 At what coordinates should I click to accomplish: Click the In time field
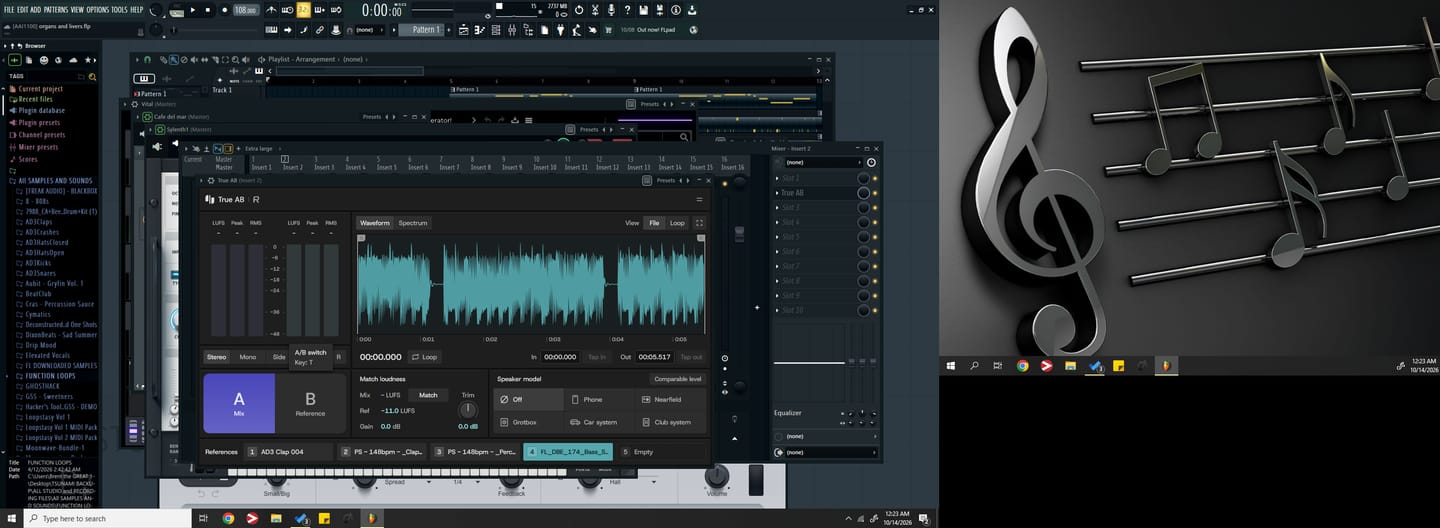(560, 357)
